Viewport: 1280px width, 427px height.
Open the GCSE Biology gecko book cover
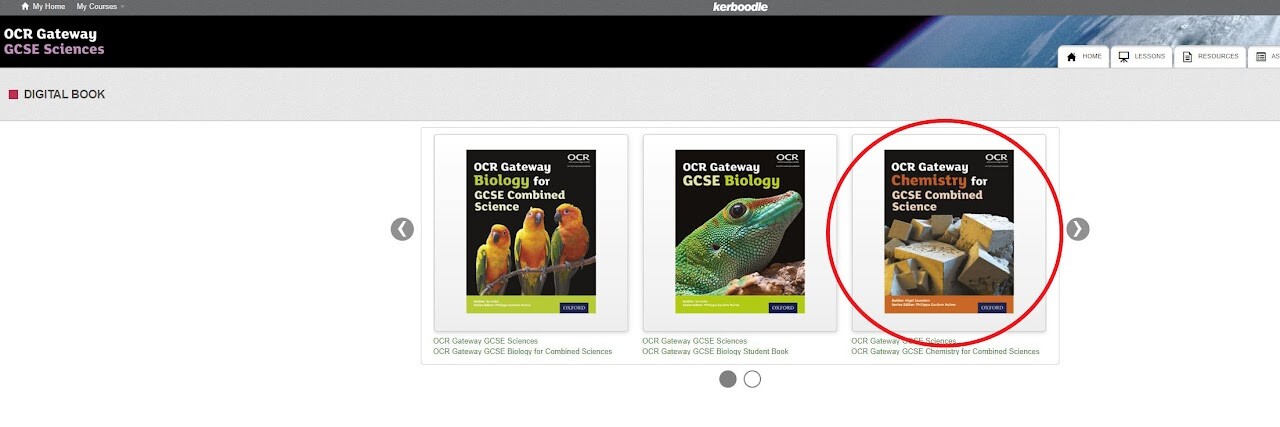coord(740,232)
